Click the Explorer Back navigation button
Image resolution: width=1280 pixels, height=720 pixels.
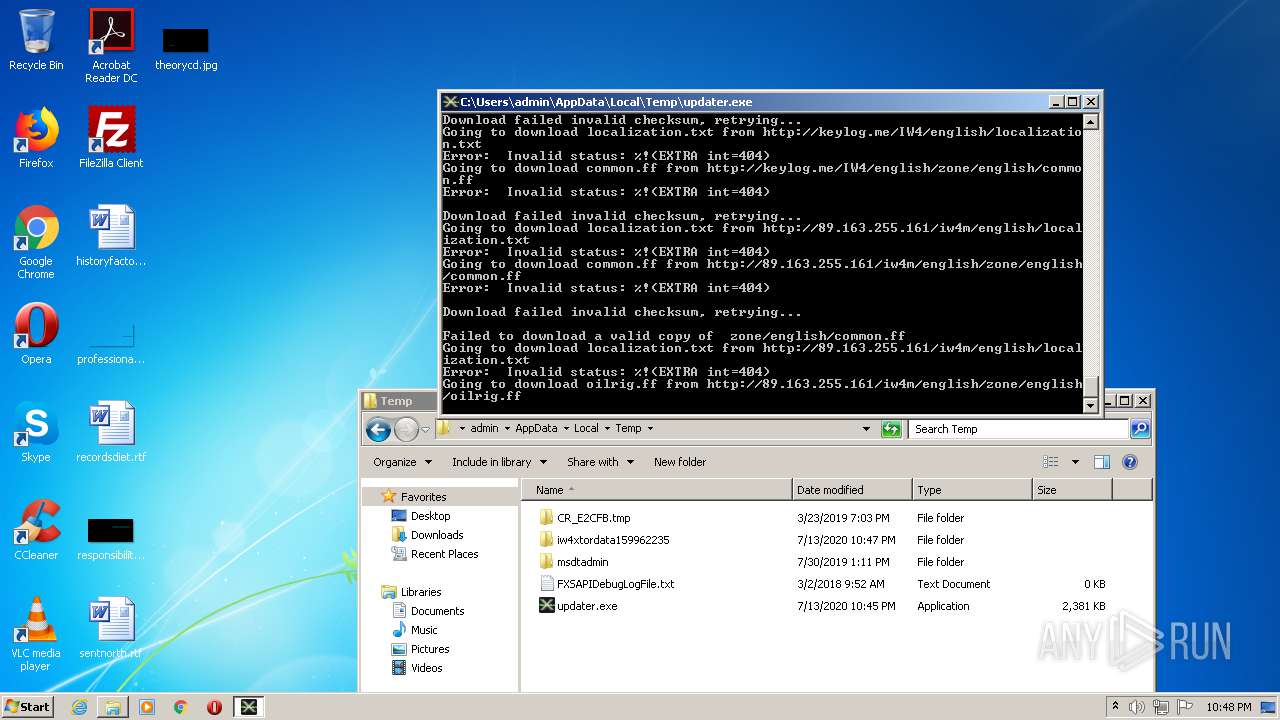[x=378, y=429]
